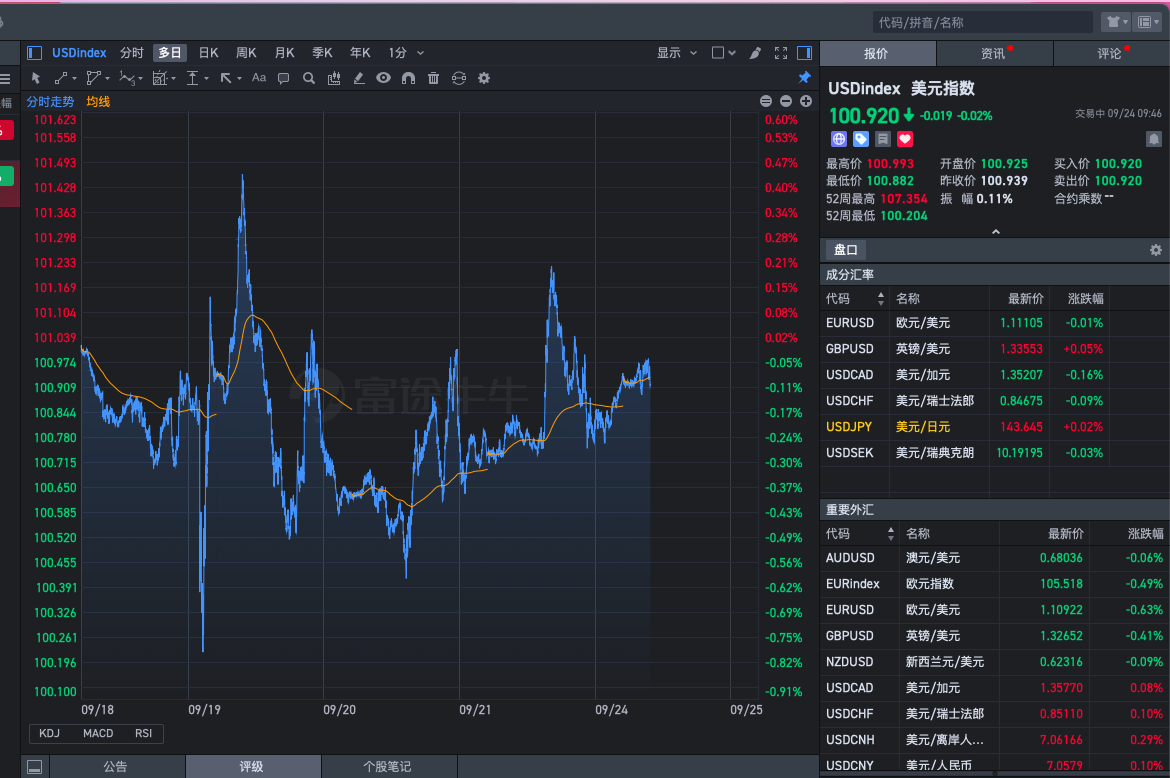Image resolution: width=1170 pixels, height=778 pixels.
Task: Select the eraser tool
Action: pos(359,78)
